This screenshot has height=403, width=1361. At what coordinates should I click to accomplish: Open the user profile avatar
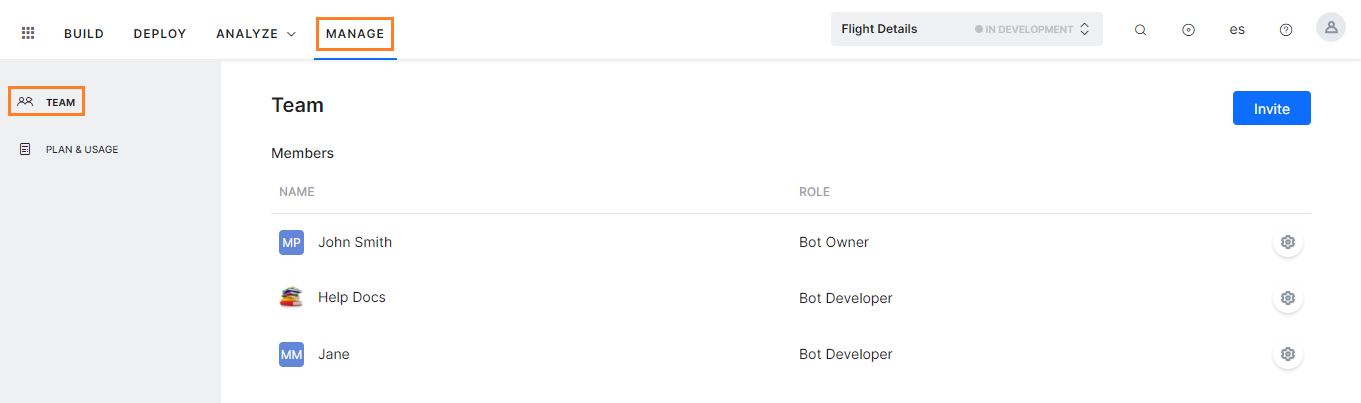(1330, 28)
